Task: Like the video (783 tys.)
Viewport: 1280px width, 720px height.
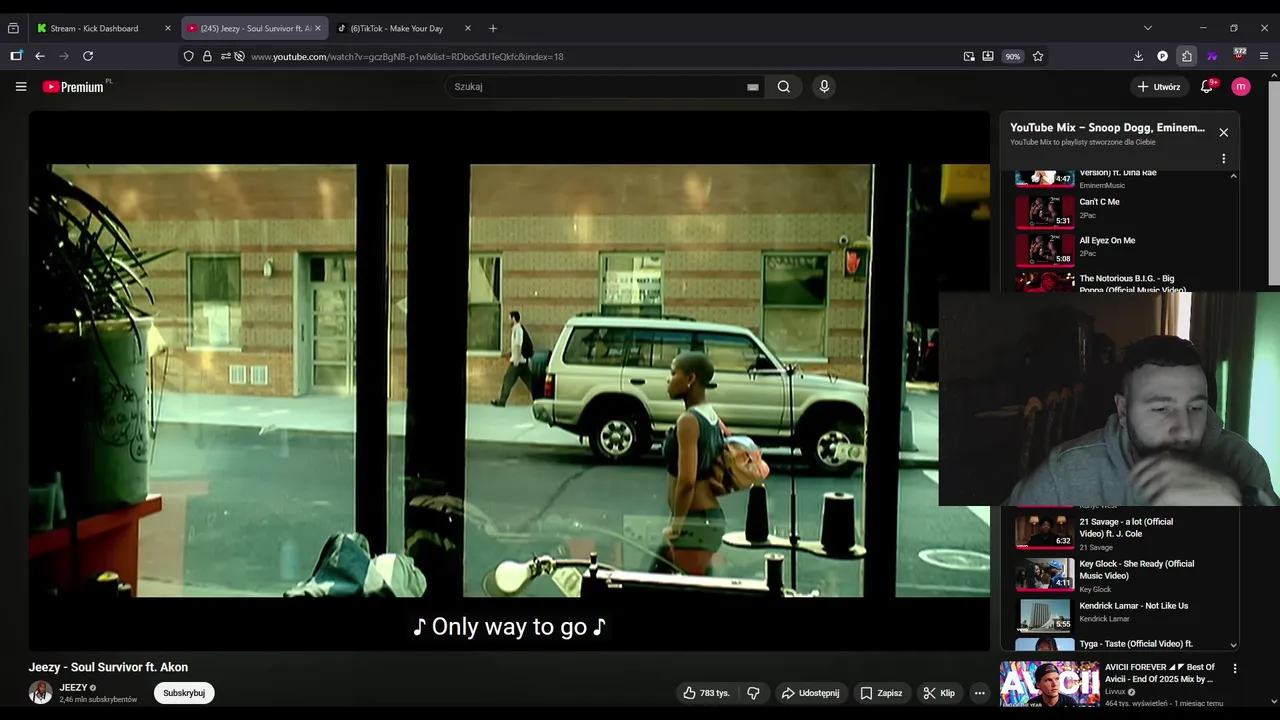Action: point(707,693)
